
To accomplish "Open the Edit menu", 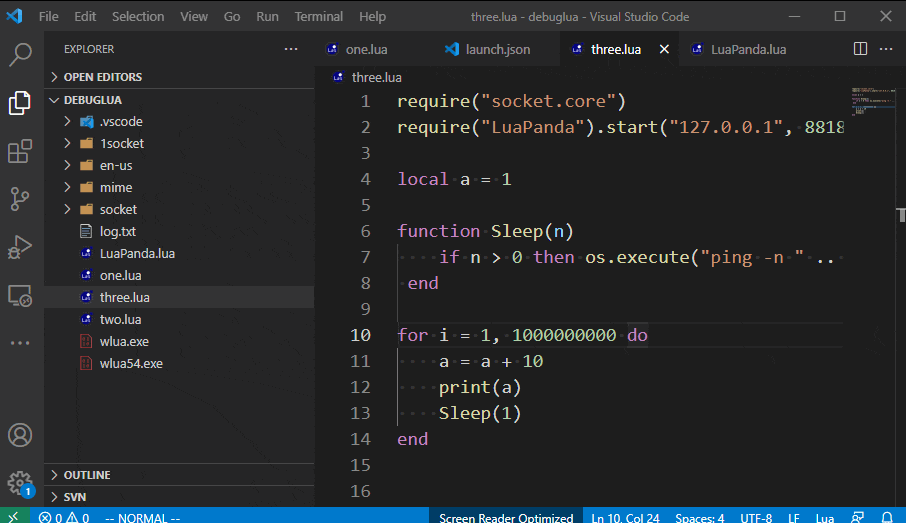I will pyautogui.click(x=85, y=16).
